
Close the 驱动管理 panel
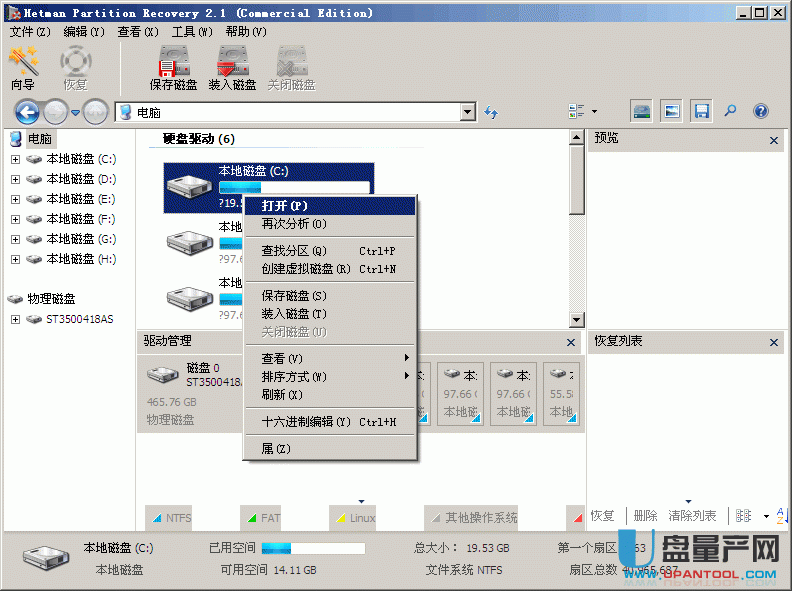[571, 342]
